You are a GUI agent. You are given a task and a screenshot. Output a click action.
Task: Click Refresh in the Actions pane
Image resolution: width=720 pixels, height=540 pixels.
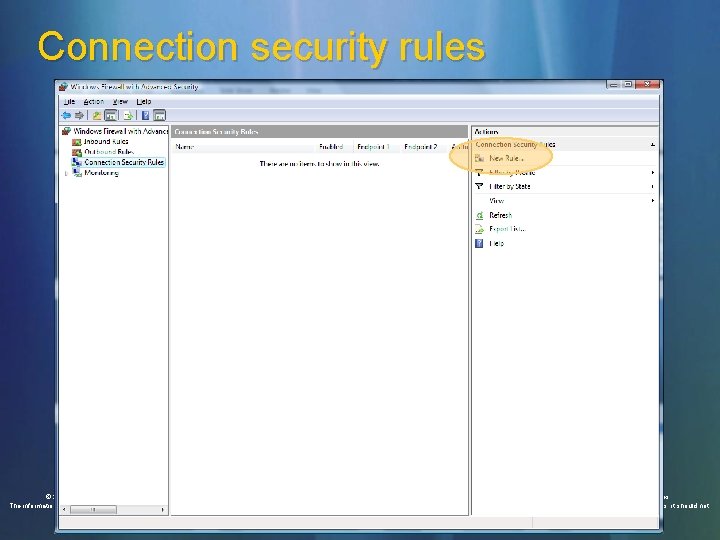point(501,215)
